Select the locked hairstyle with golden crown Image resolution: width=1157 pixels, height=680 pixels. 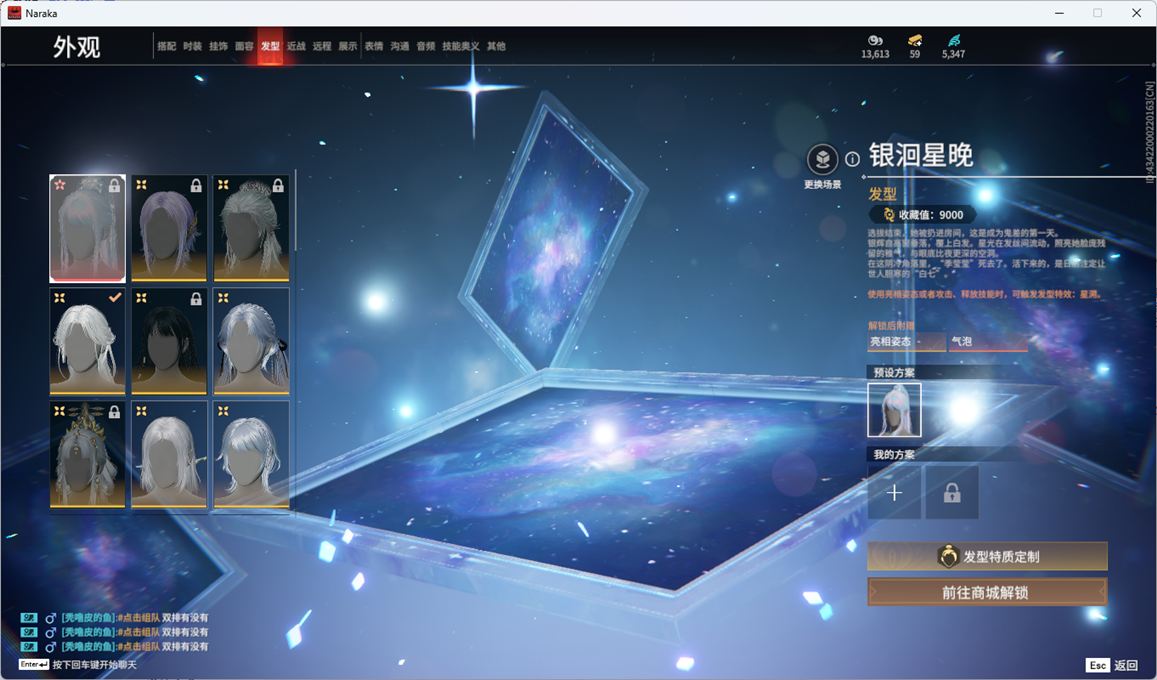(x=87, y=455)
